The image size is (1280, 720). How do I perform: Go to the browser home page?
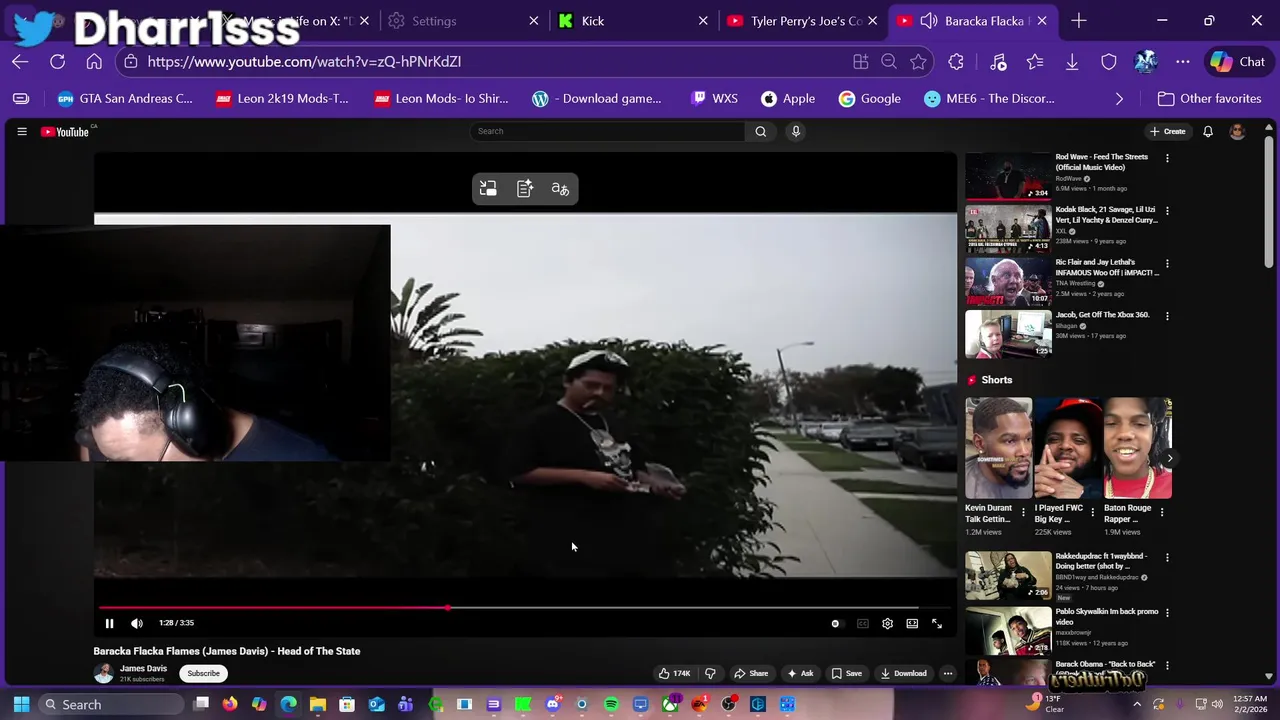tap(94, 62)
